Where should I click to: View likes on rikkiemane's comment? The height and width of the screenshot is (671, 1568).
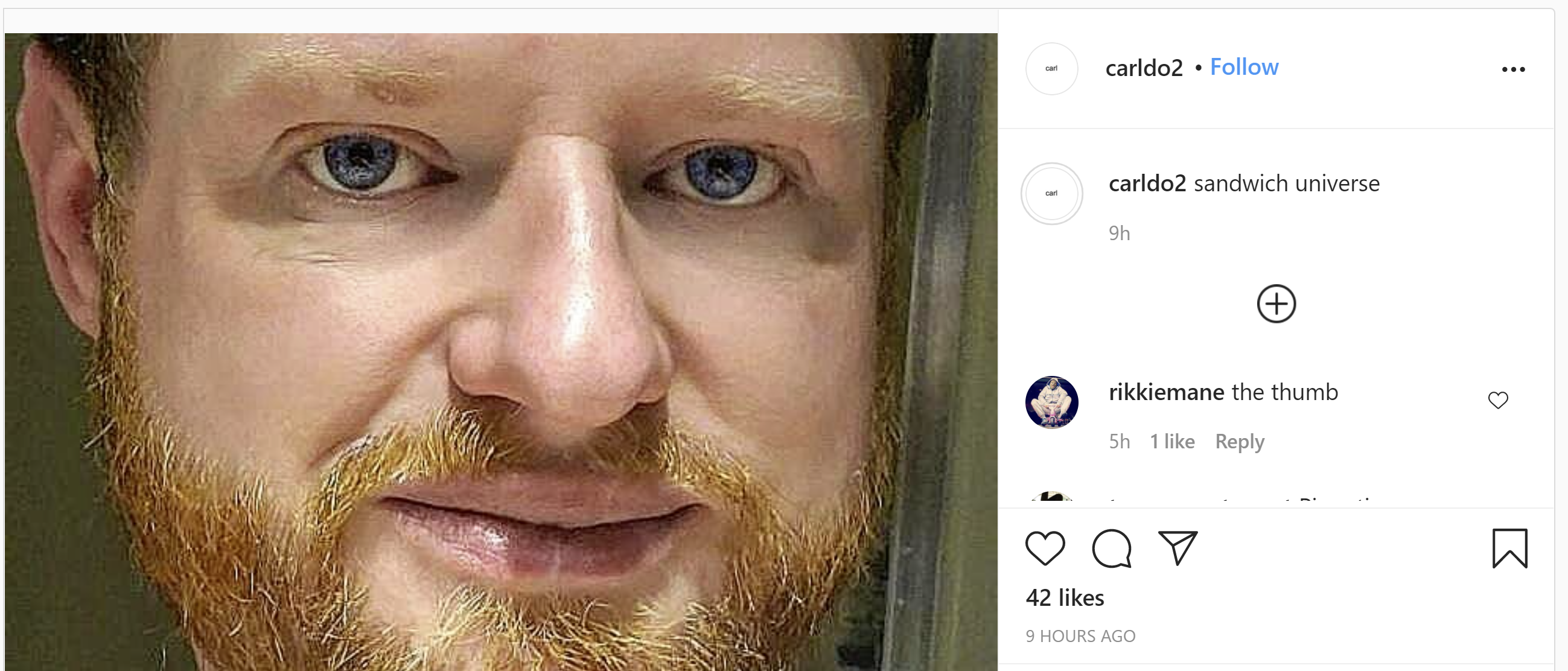[x=1171, y=441]
